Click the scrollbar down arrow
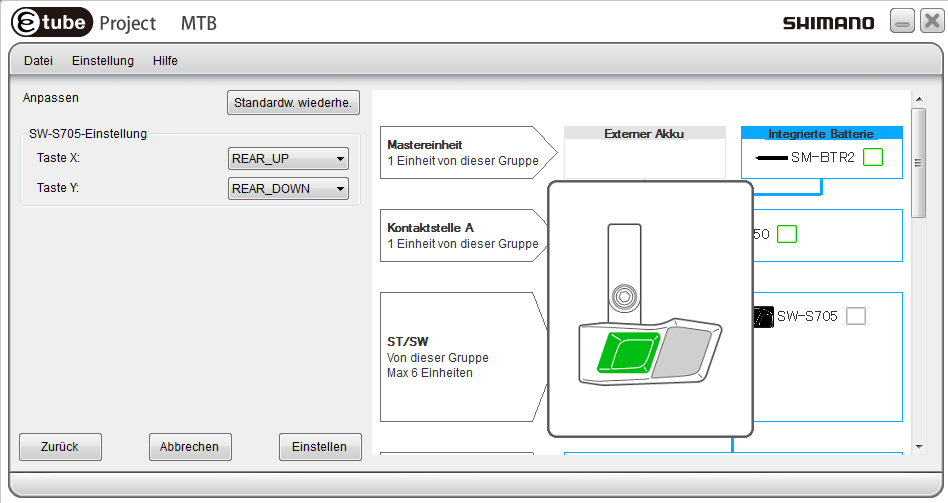This screenshot has width=948, height=503. 919,446
